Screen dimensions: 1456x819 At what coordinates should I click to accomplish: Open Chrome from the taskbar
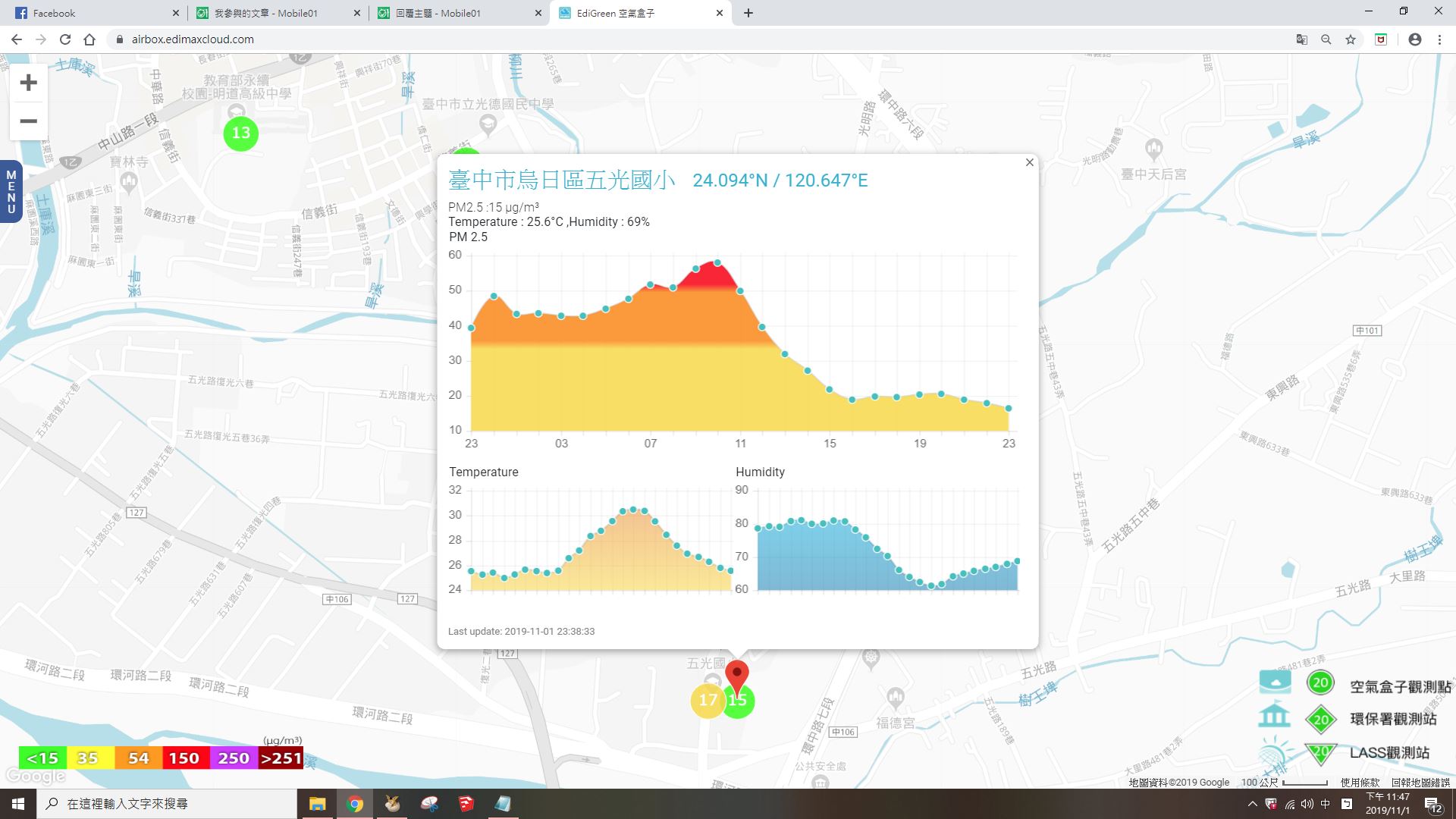[354, 804]
